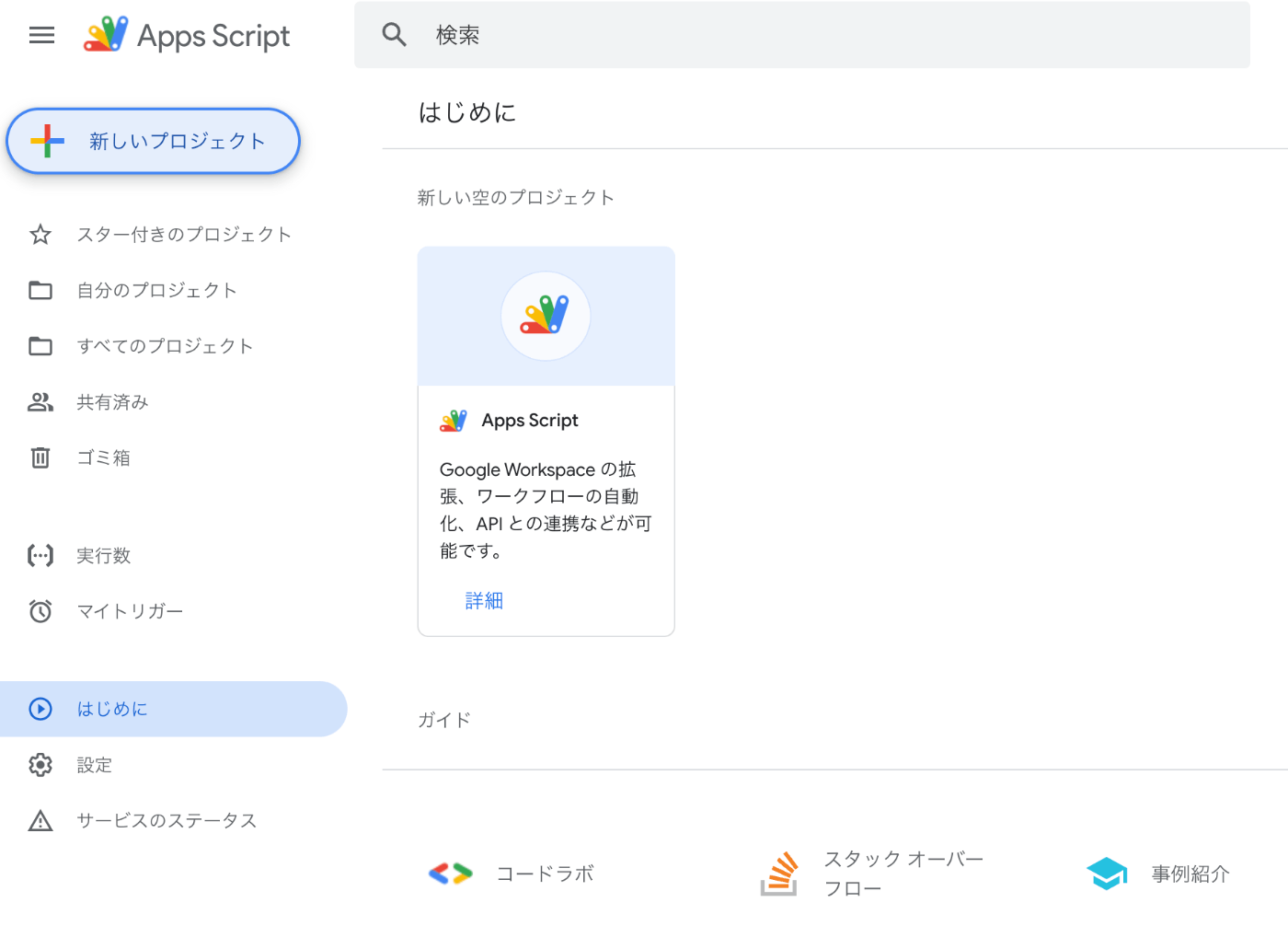Click people icon beside 共有済み
1288x949 pixels.
[x=40, y=402]
